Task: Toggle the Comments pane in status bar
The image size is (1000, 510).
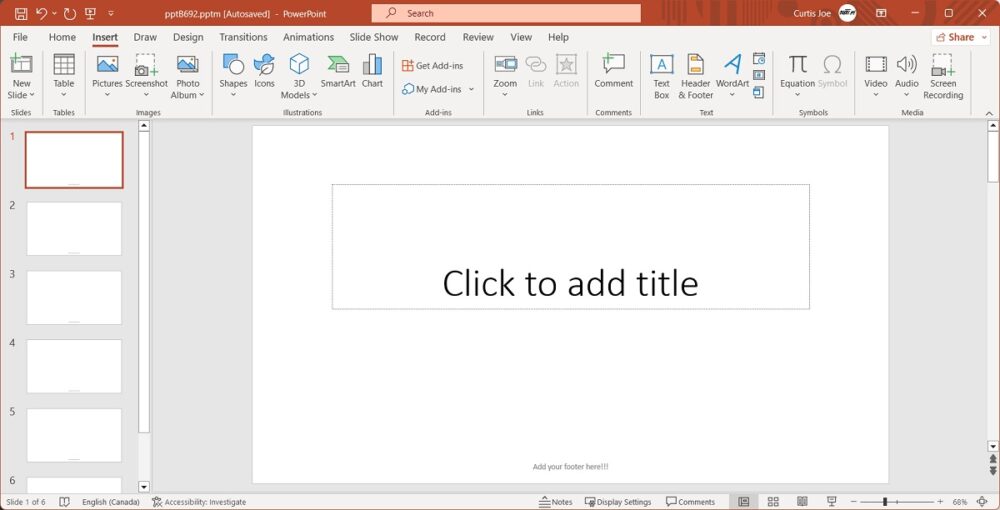Action: (691, 502)
